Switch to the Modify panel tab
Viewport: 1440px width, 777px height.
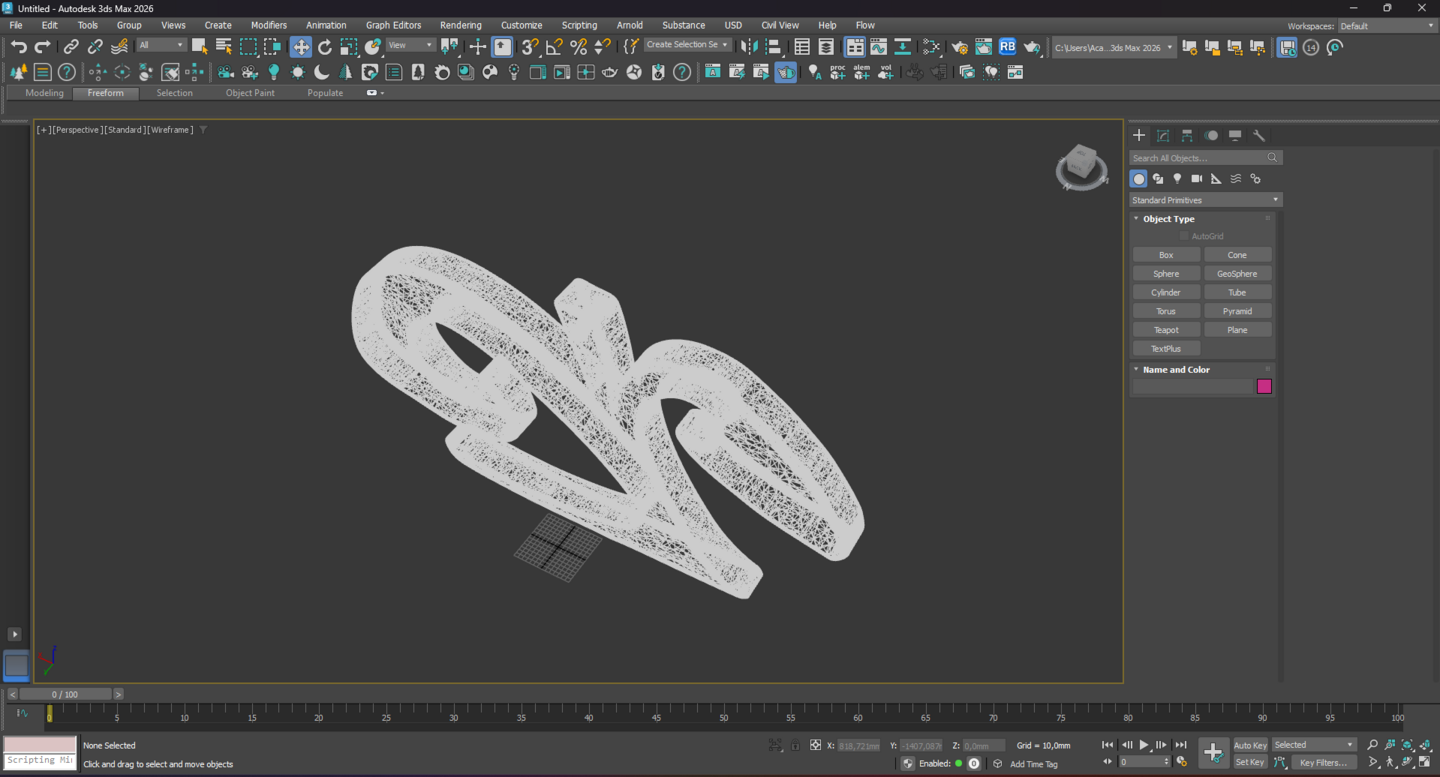click(1163, 135)
